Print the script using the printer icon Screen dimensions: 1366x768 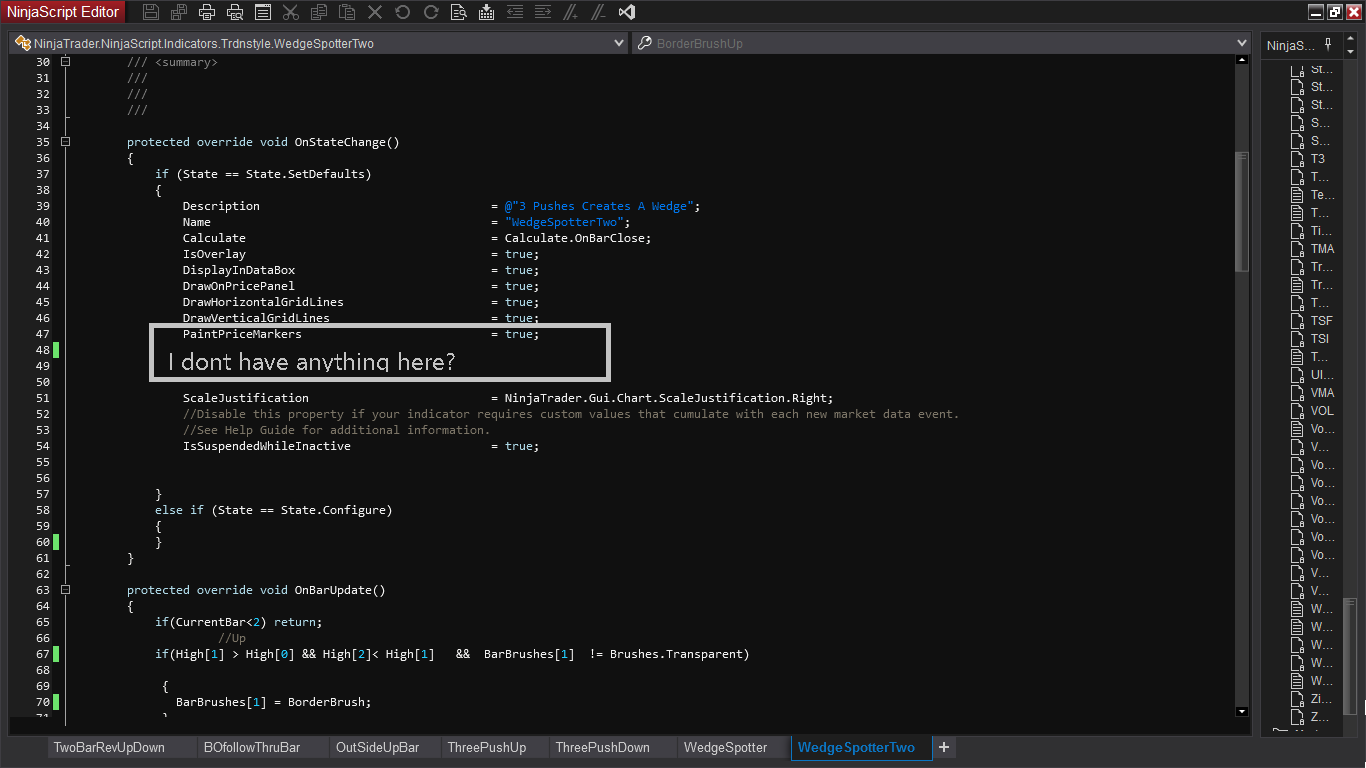coord(207,13)
